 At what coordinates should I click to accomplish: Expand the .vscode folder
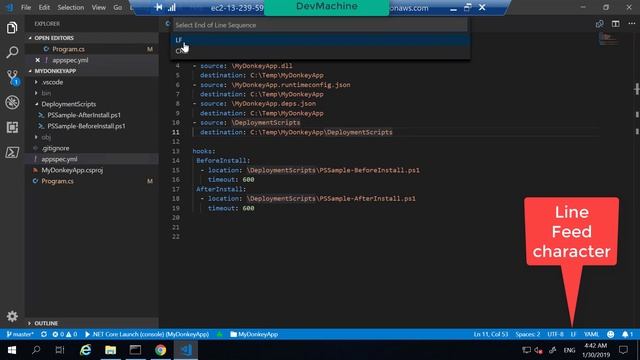52,82
